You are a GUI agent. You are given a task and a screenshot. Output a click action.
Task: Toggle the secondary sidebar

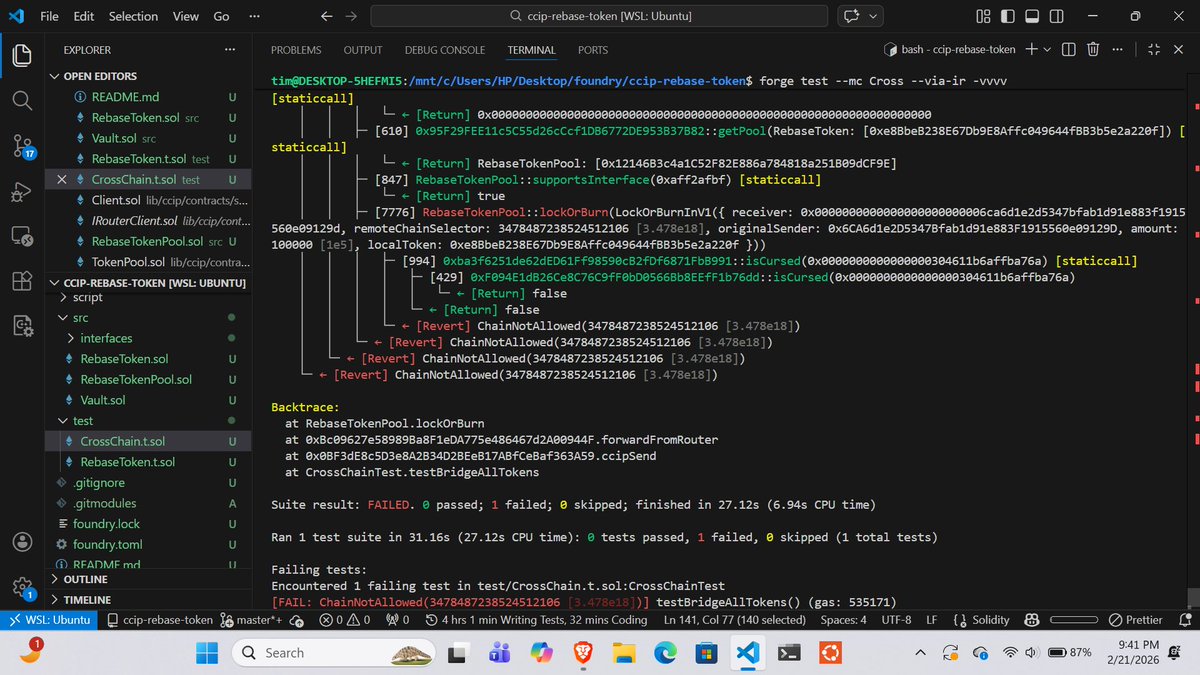tap(1056, 16)
